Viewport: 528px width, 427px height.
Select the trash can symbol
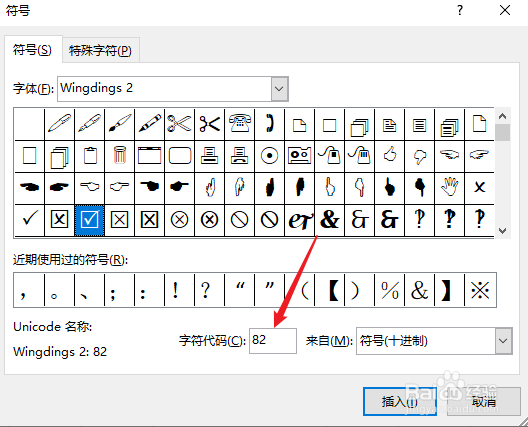click(x=120, y=156)
